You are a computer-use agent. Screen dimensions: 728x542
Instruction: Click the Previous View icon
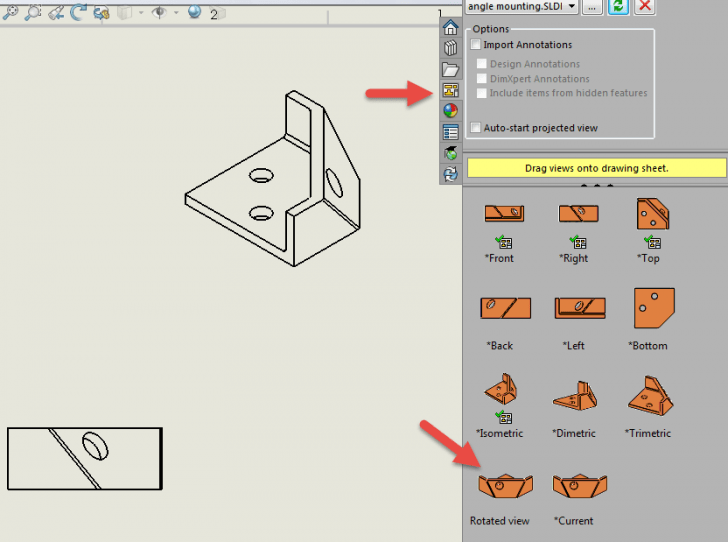click(56, 13)
